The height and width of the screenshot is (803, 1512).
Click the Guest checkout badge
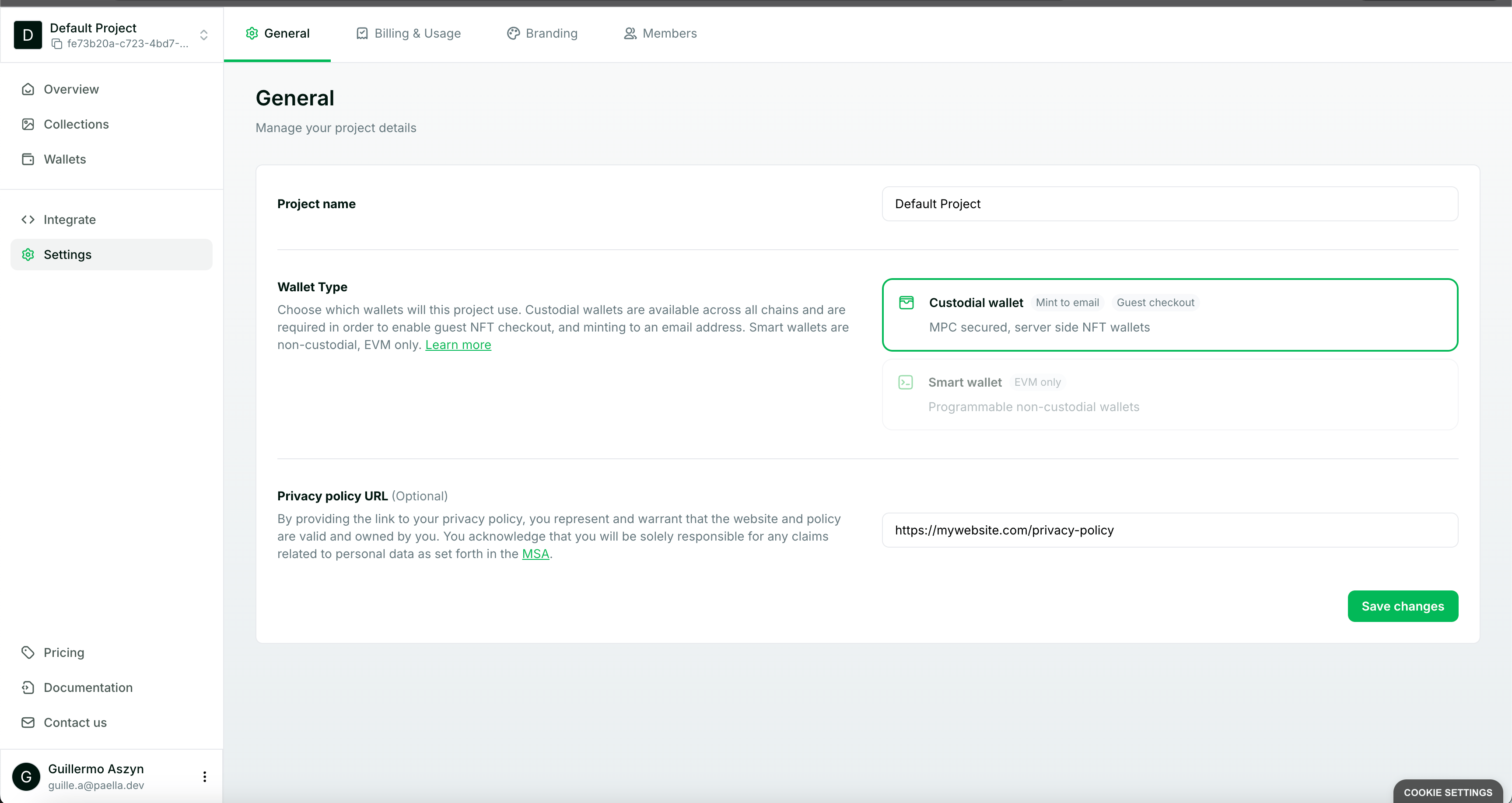tap(1155, 303)
